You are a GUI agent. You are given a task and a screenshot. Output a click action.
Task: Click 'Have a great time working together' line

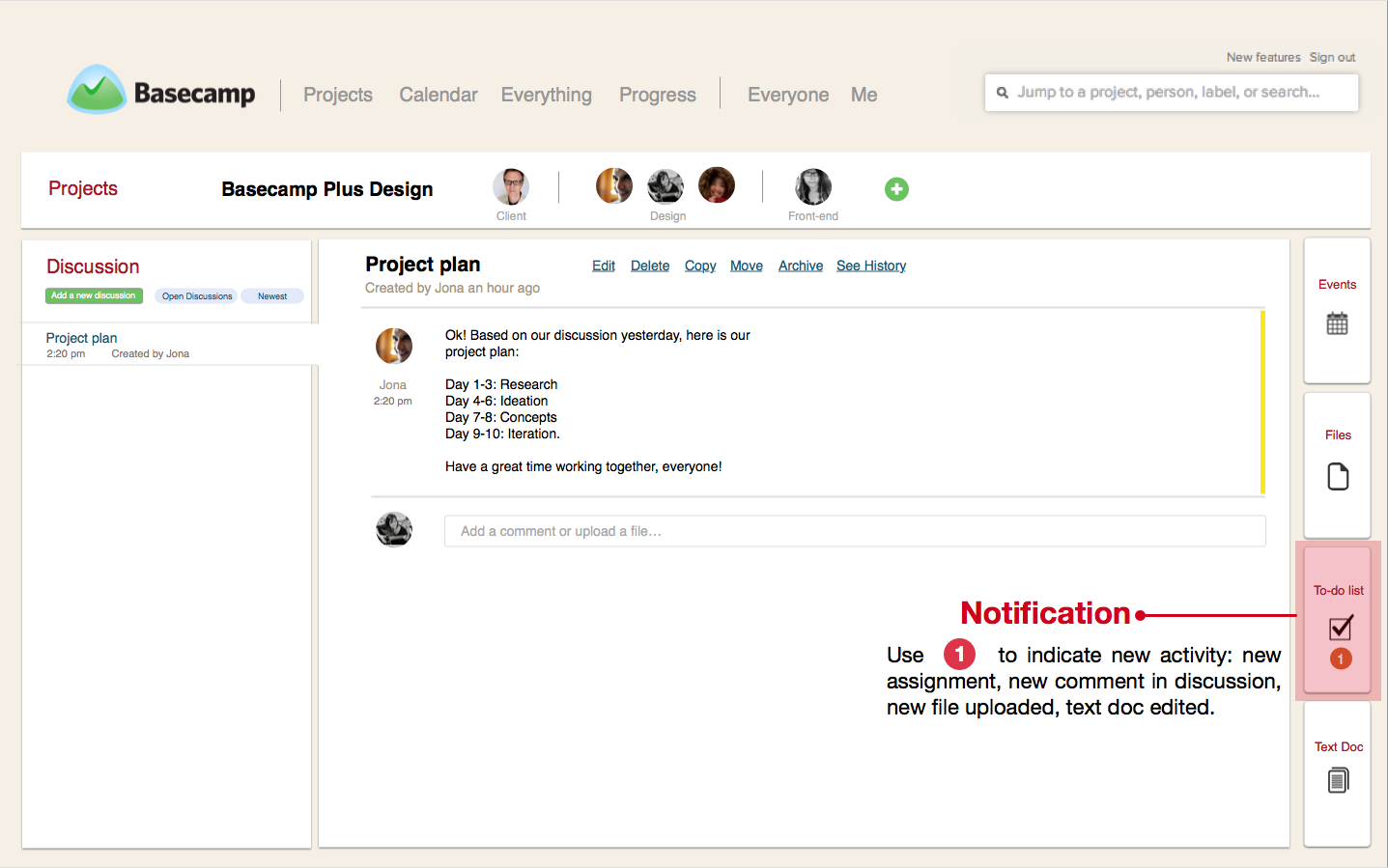(x=583, y=466)
